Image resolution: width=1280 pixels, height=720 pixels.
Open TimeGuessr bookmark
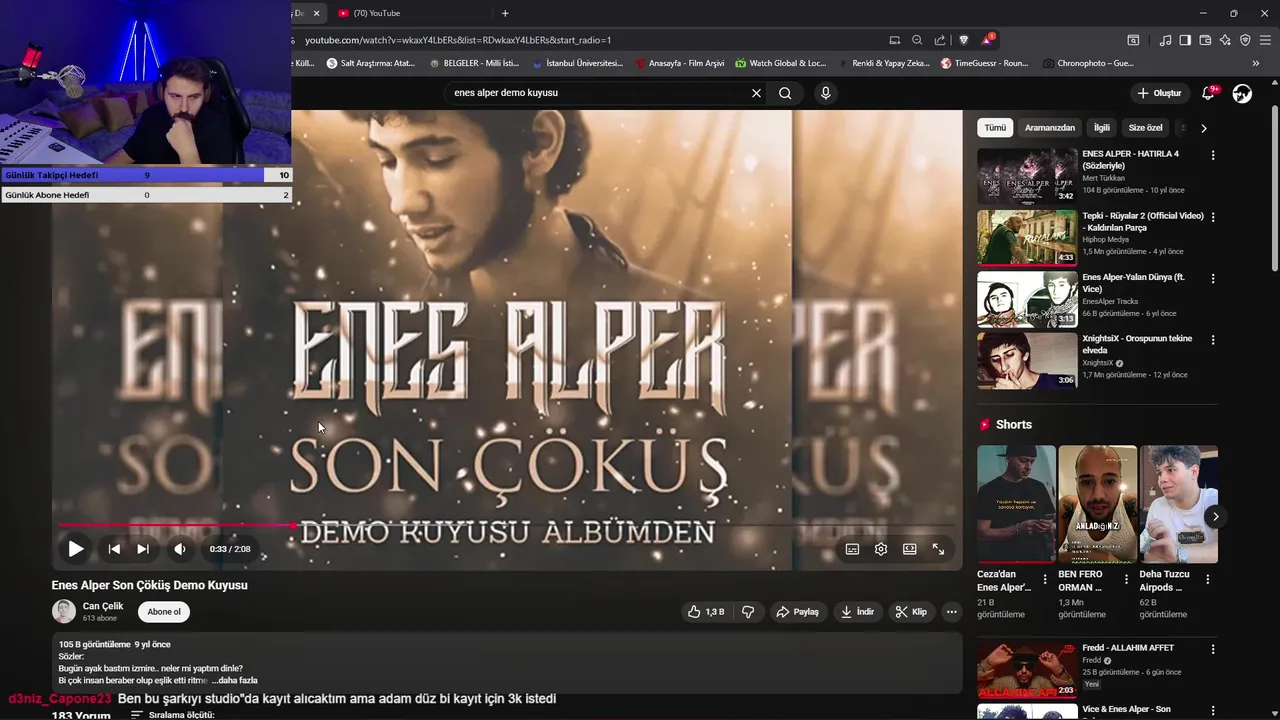(984, 63)
